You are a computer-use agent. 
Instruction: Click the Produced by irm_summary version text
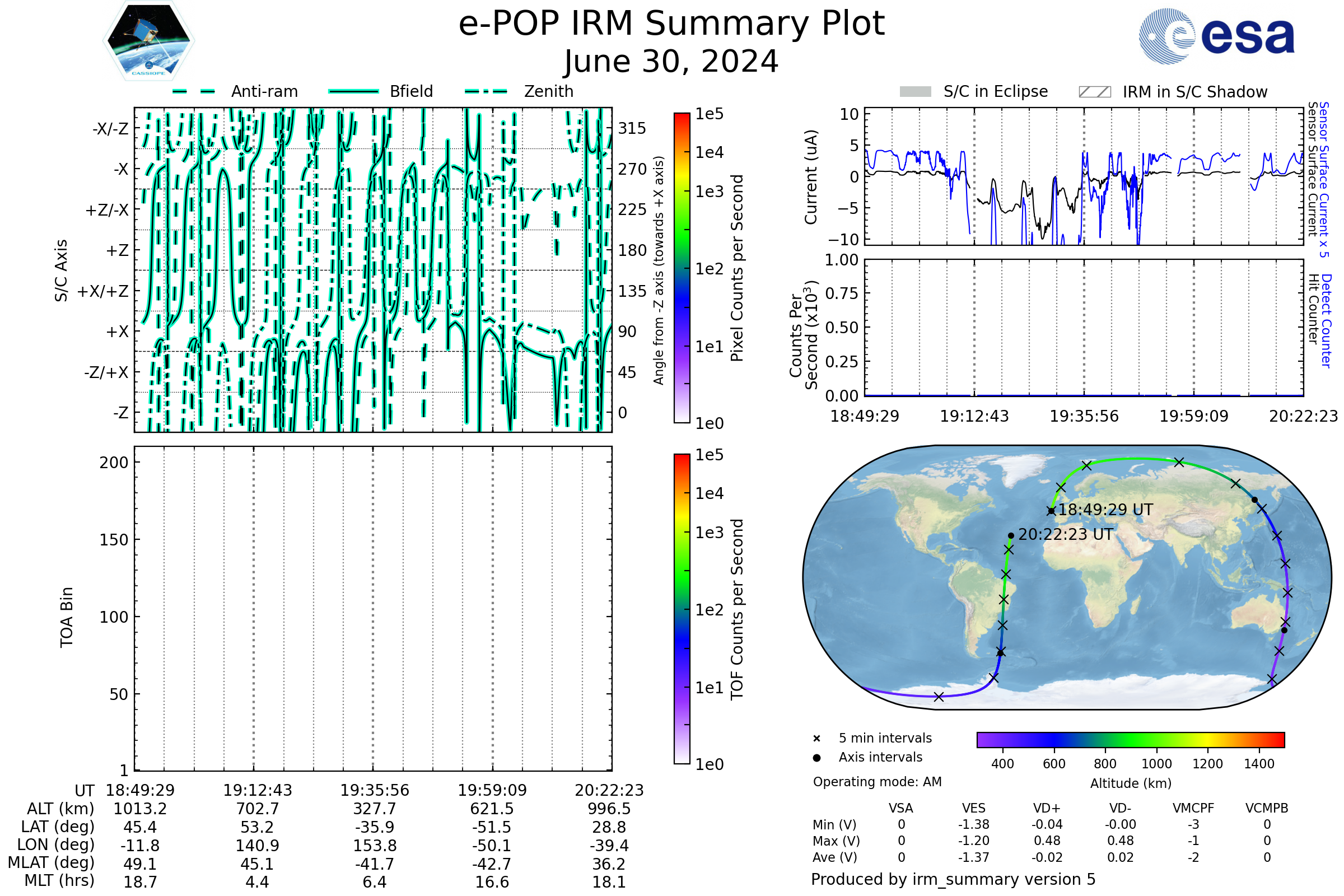pyautogui.click(x=953, y=879)
